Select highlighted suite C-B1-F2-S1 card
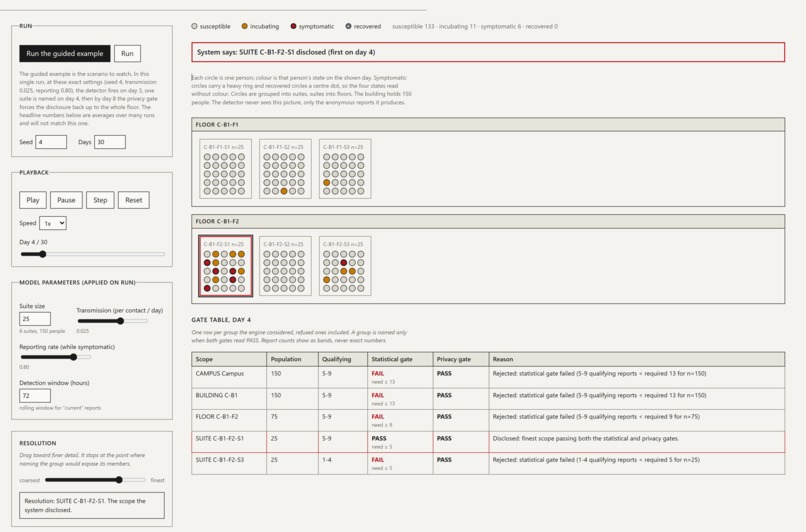806x532 pixels. [x=226, y=266]
